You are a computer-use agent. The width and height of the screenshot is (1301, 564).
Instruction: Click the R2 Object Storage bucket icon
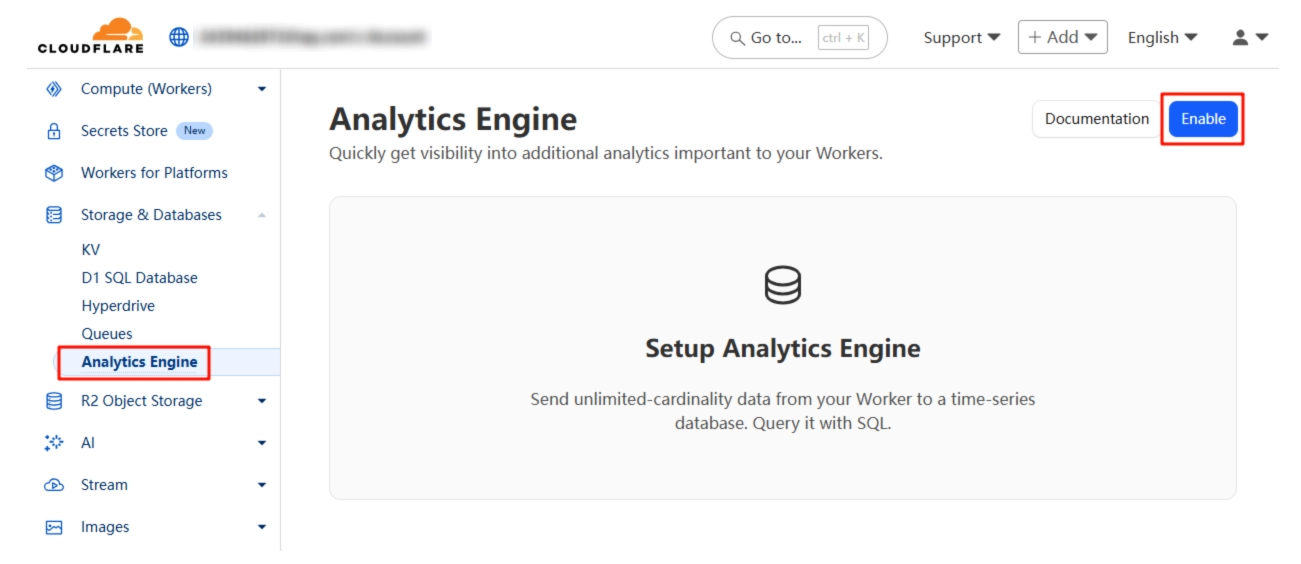coord(54,401)
